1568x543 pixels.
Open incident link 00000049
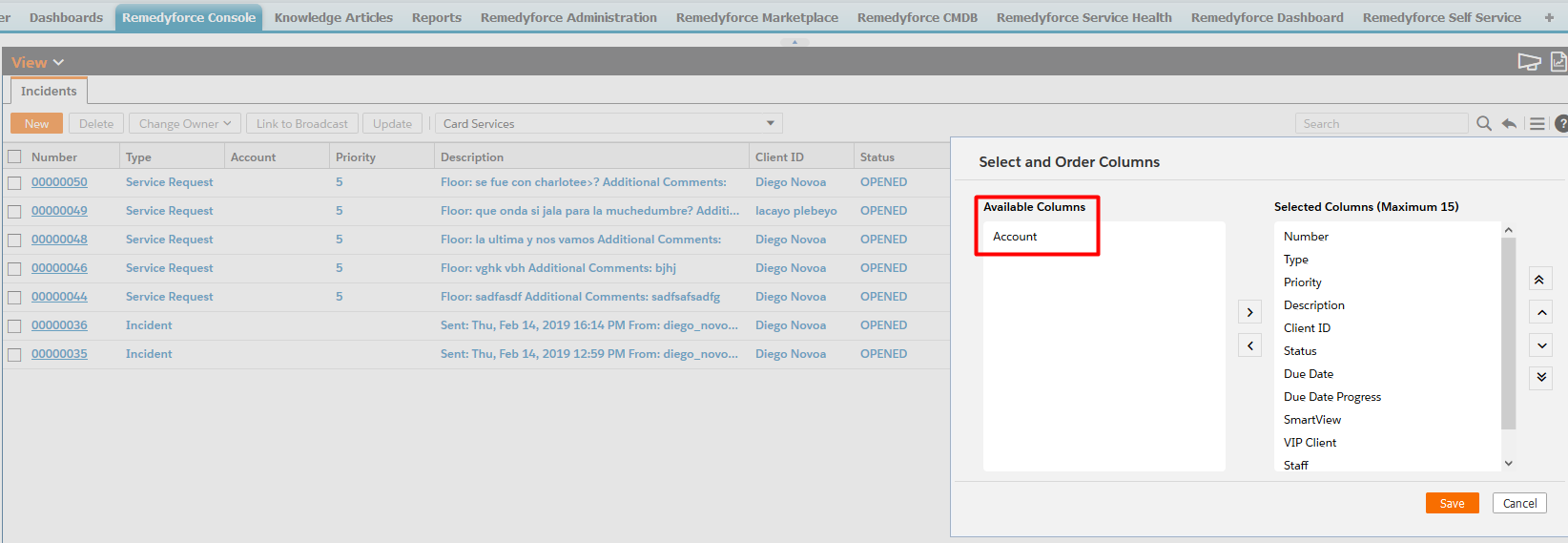click(59, 211)
